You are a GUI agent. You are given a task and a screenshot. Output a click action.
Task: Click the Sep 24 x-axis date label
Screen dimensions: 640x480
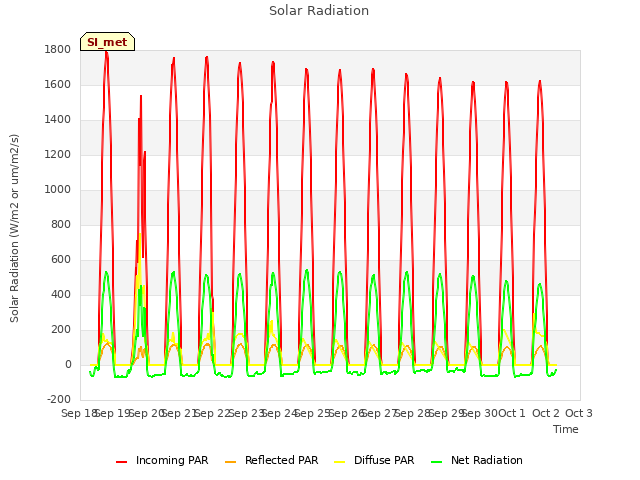pos(279,413)
